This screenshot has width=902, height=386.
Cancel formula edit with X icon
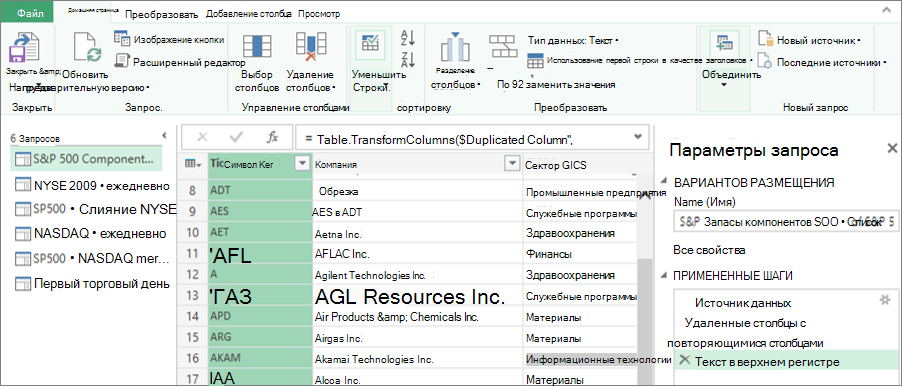click(202, 137)
